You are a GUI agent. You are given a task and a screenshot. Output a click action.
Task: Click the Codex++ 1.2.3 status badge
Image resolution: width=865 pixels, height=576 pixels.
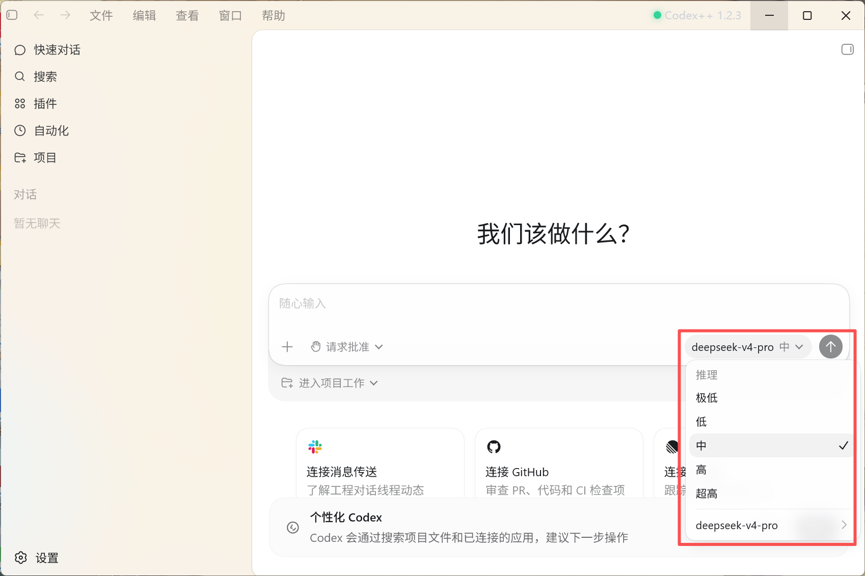tap(697, 15)
